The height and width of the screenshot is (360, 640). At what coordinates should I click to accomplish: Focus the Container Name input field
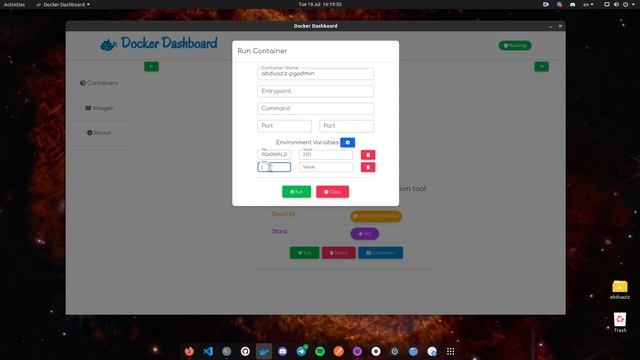[x=316, y=74]
